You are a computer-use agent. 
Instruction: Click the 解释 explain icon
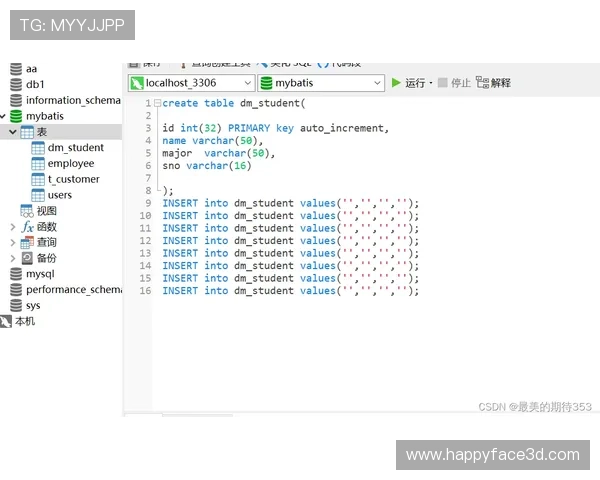pos(482,82)
